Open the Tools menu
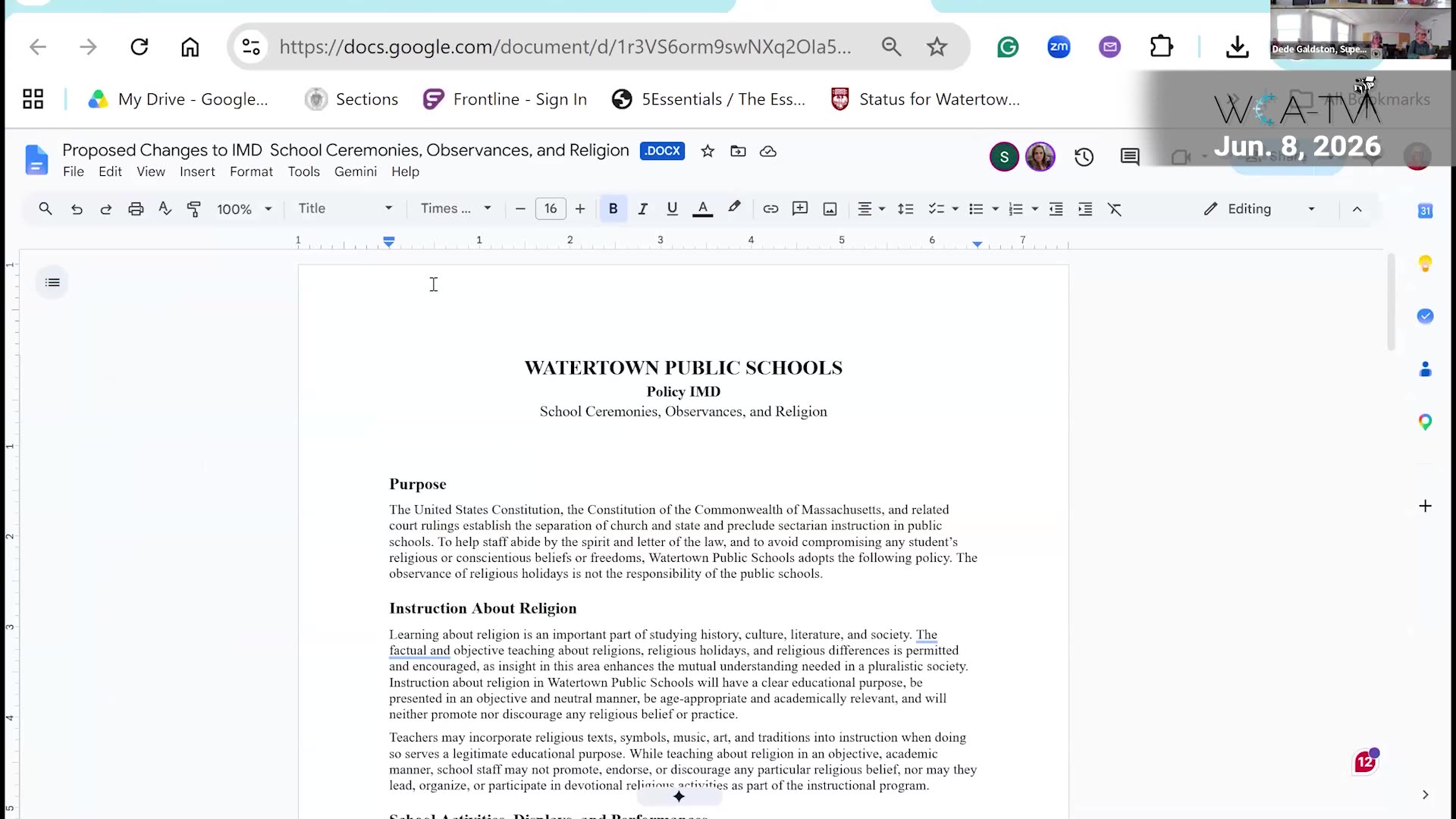The height and width of the screenshot is (819, 1456). [x=303, y=171]
